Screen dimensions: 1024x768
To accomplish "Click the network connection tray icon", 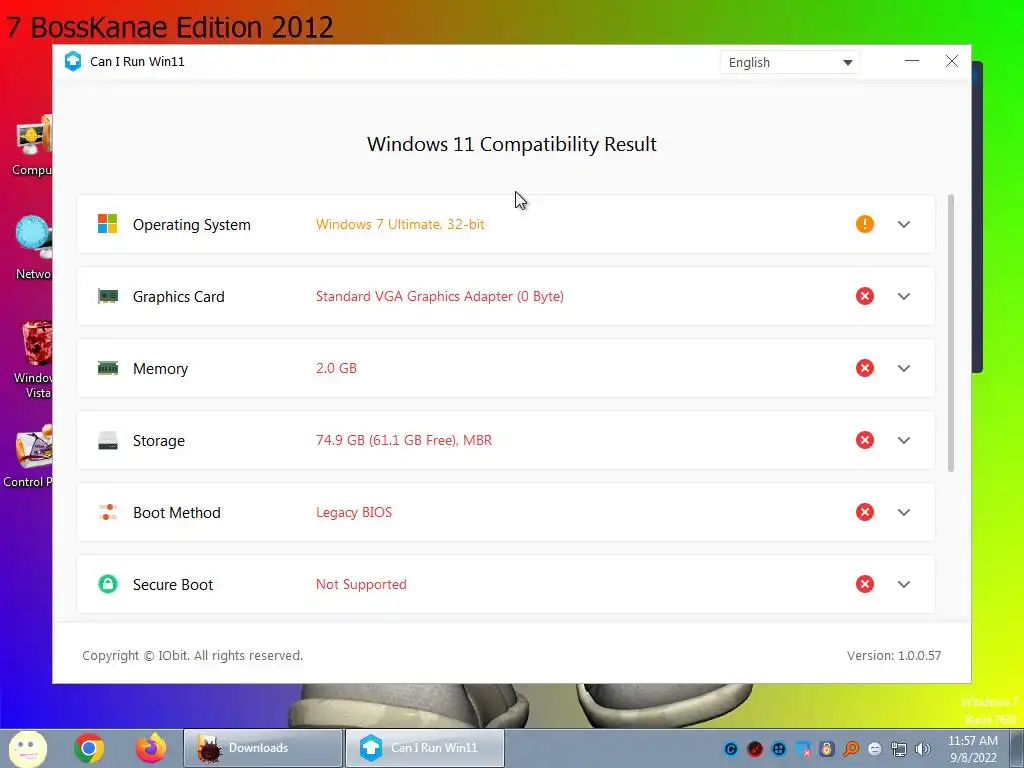I will point(899,749).
